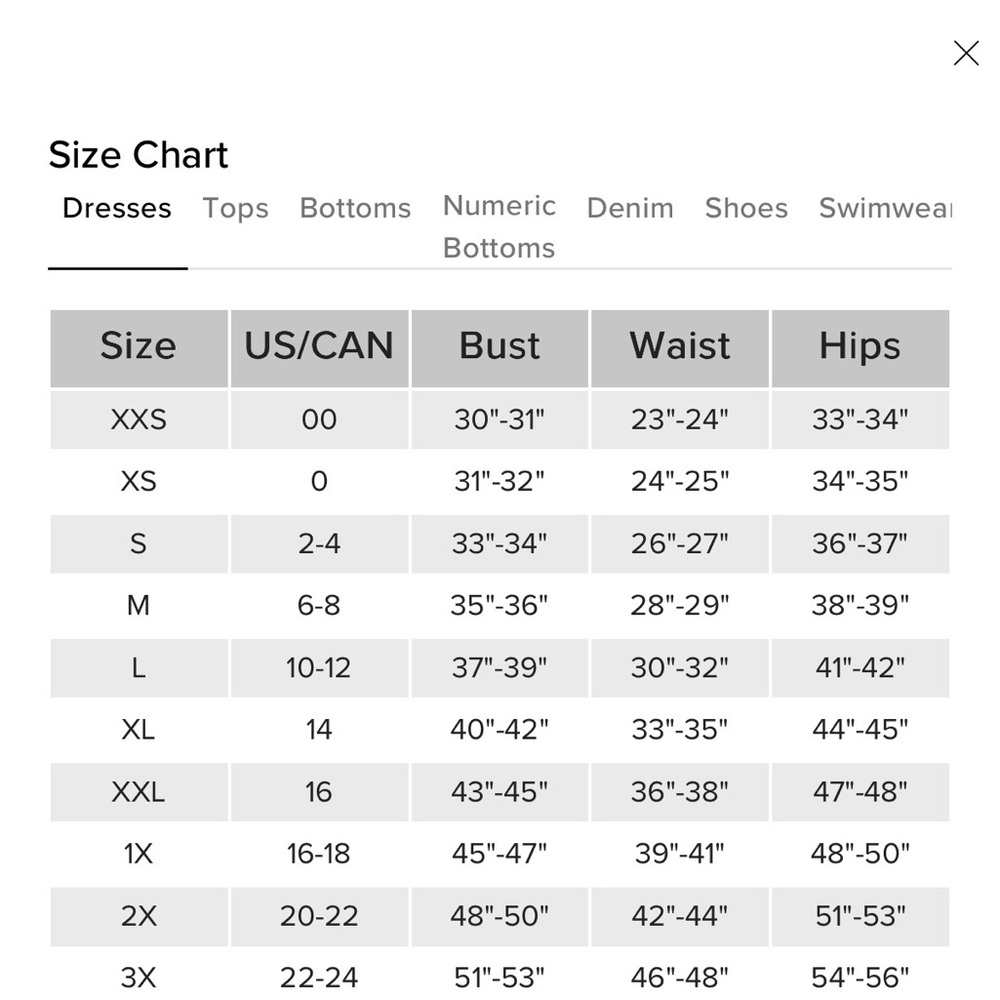The width and height of the screenshot is (1000, 1000).
Task: Click the Hips column header
Action: (x=860, y=346)
